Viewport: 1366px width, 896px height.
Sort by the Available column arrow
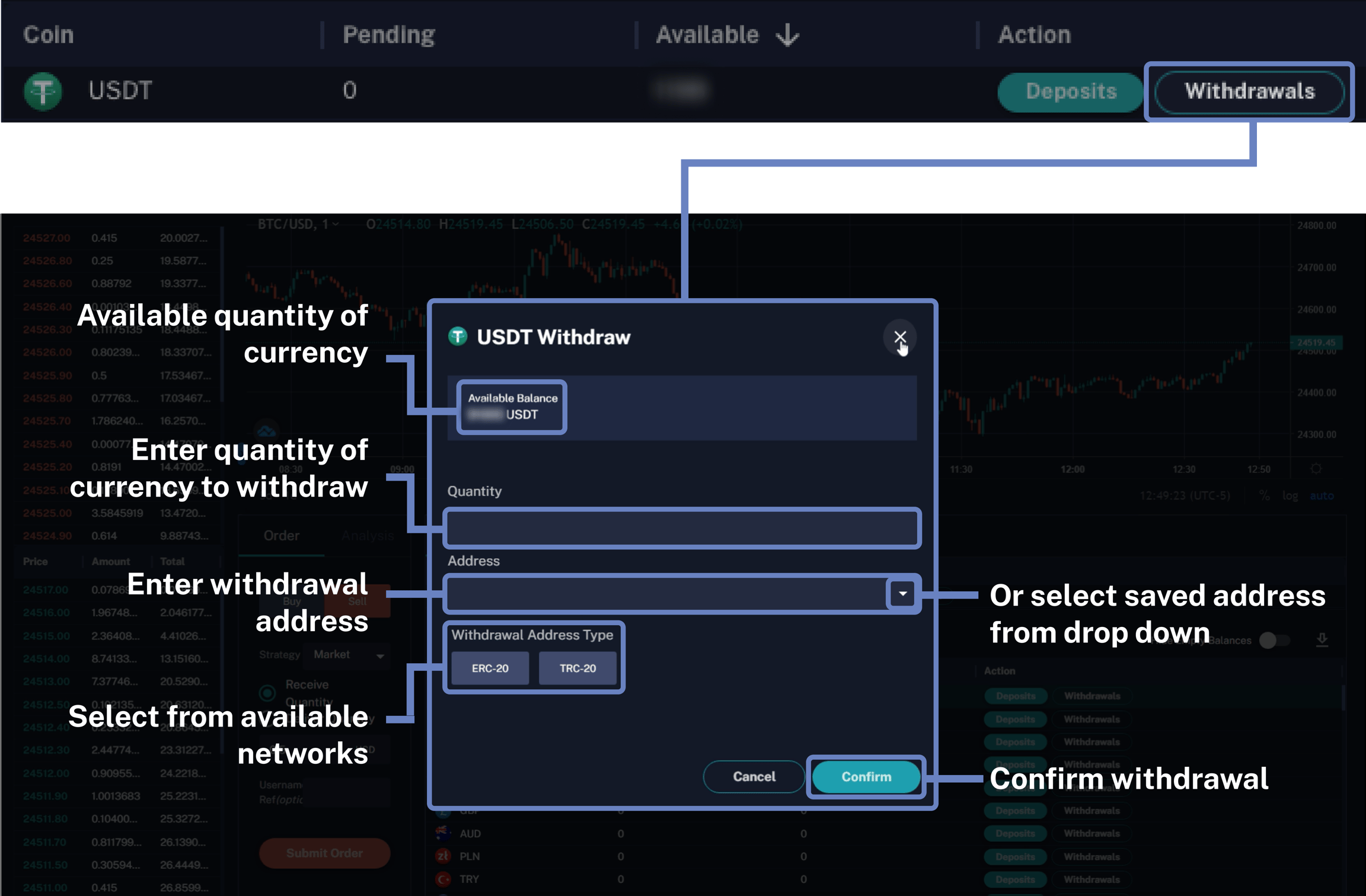[x=787, y=35]
